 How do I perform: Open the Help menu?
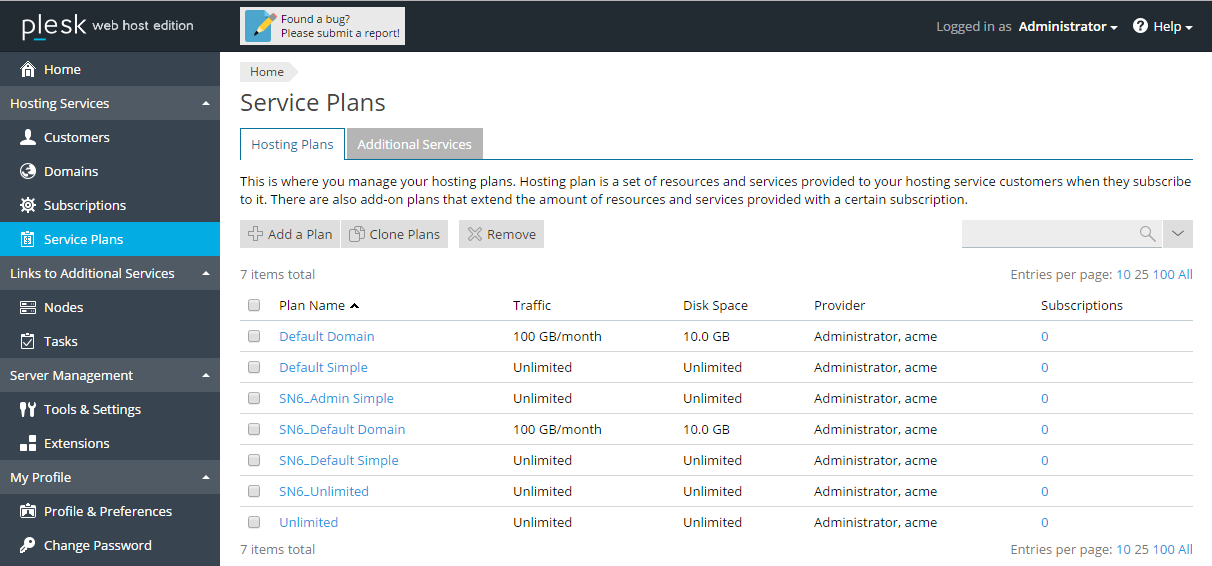click(1163, 27)
